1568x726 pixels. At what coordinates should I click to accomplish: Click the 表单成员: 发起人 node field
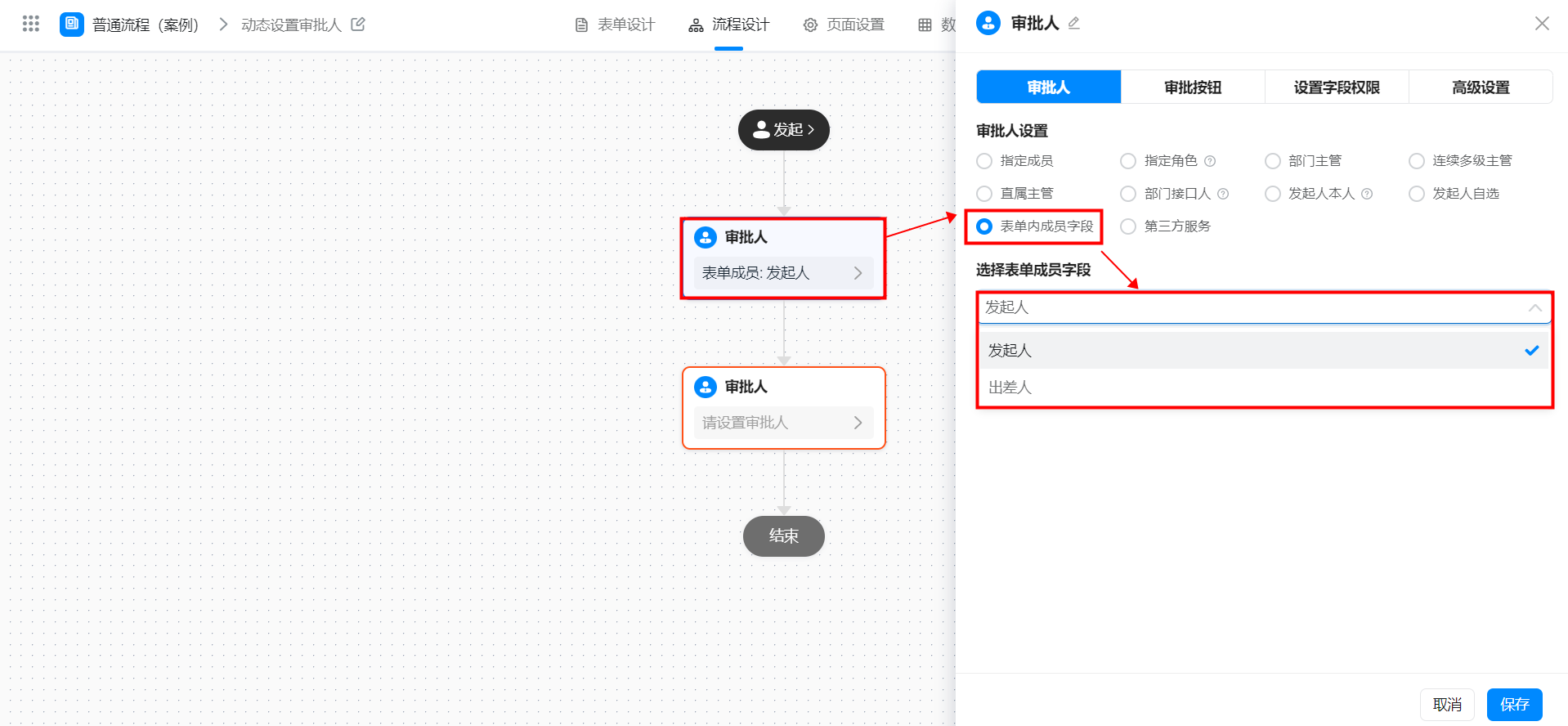(783, 273)
